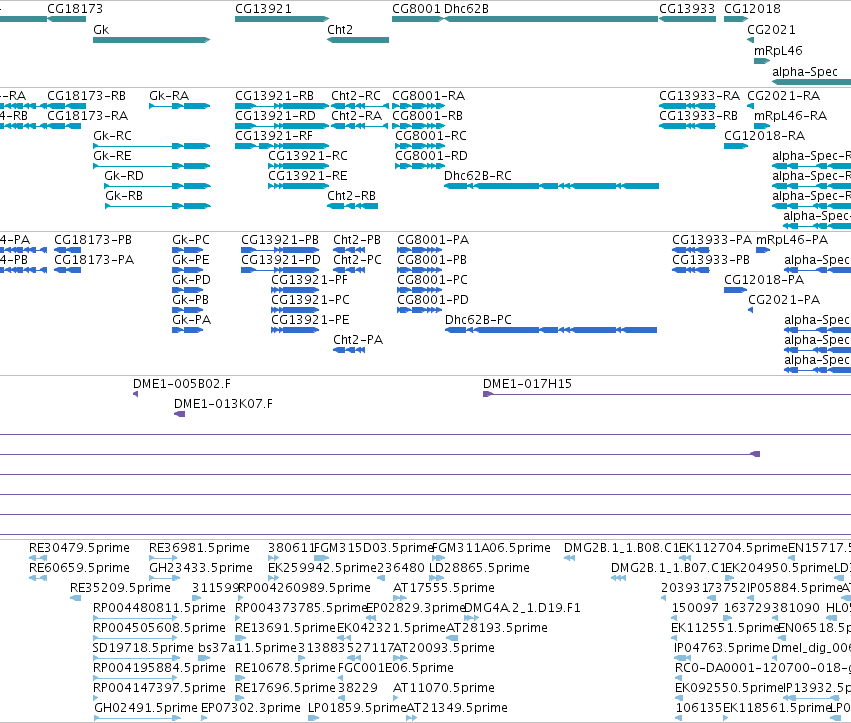Click CDS CG18173-PB
The image size is (851, 723).
tap(67, 250)
